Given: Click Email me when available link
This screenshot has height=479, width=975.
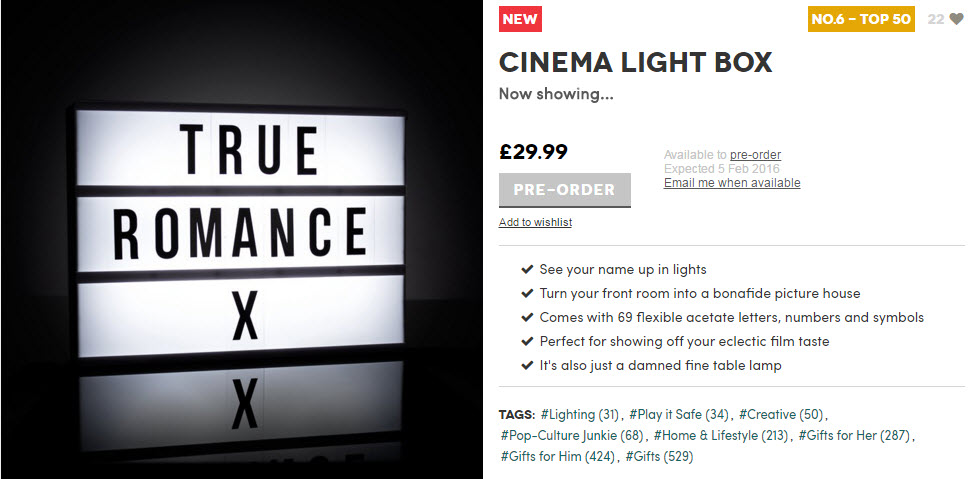Looking at the screenshot, I should (x=732, y=183).
